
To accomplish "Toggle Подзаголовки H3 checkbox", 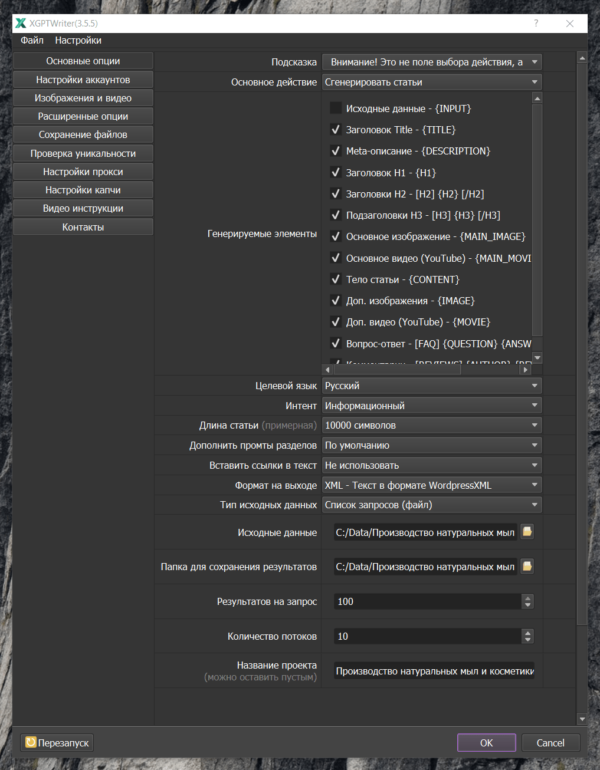I will [336, 215].
